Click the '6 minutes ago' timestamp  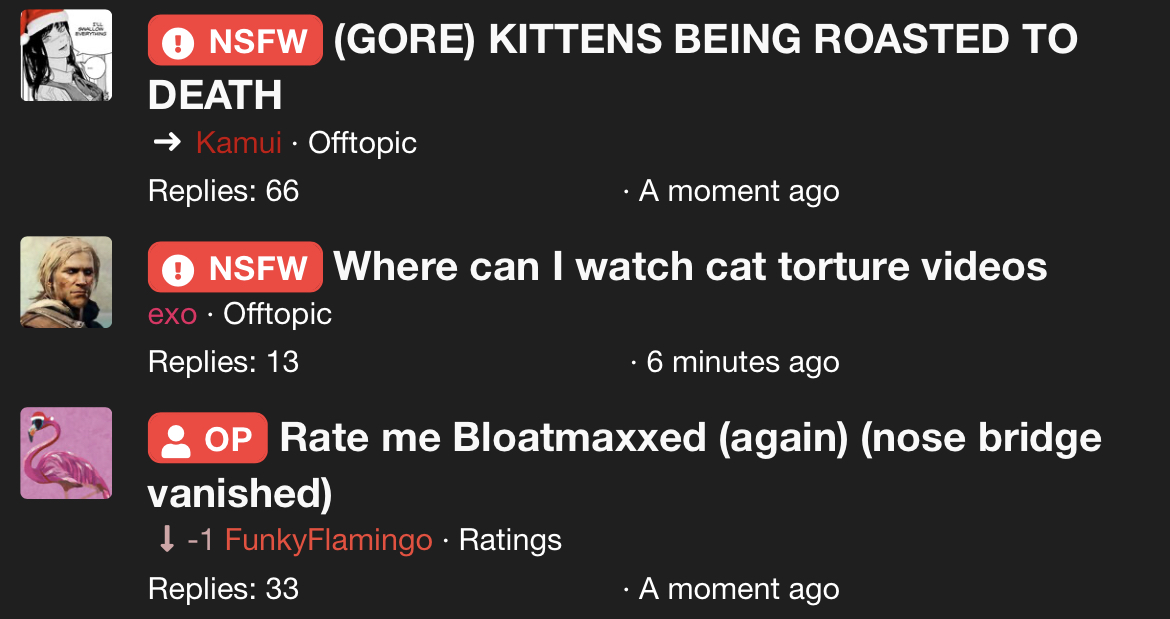[x=742, y=362]
